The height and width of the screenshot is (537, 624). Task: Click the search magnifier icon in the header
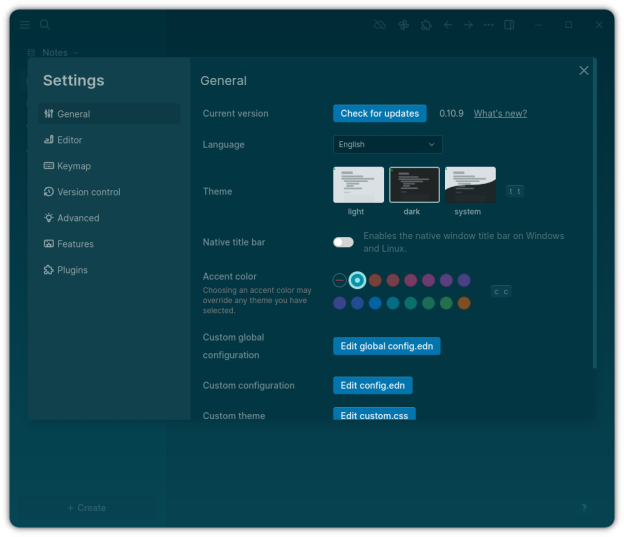click(45, 25)
